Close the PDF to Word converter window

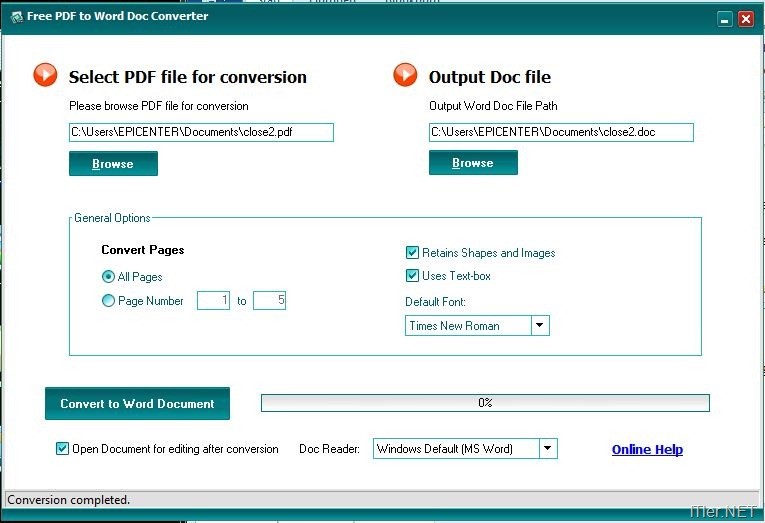pyautogui.click(x=746, y=19)
